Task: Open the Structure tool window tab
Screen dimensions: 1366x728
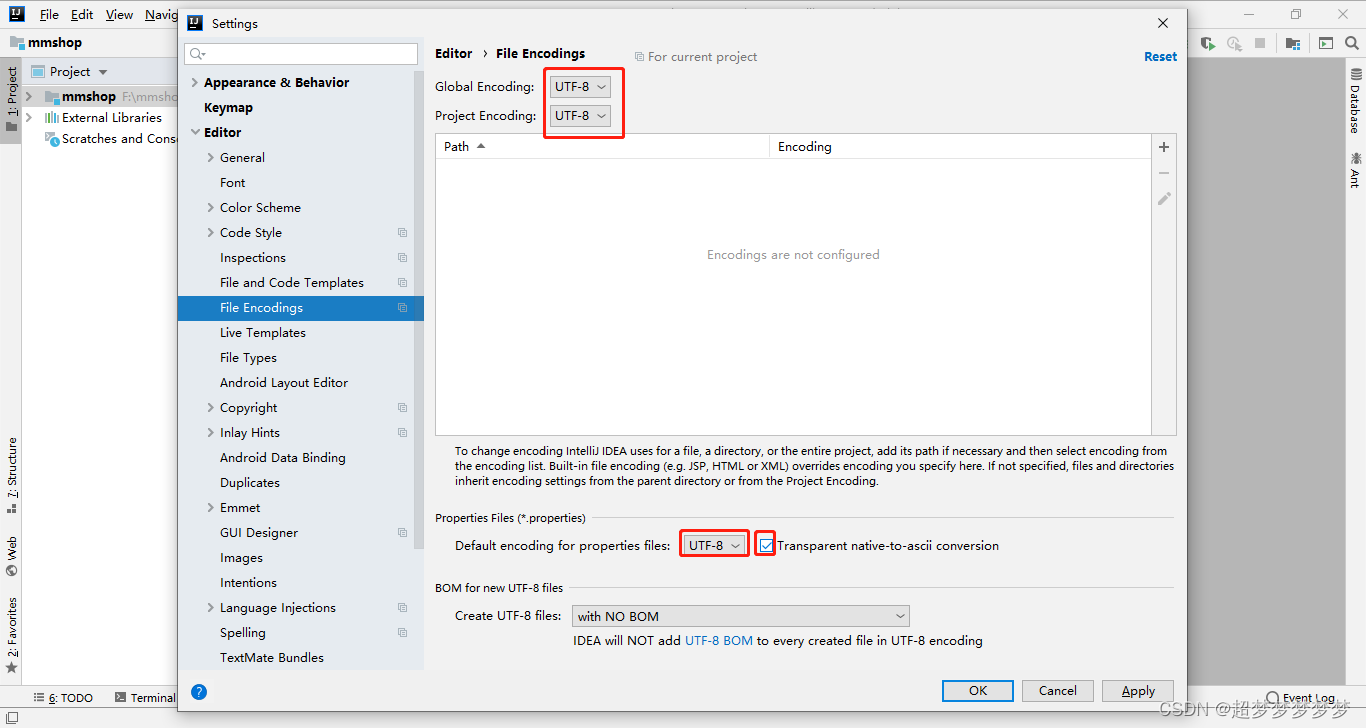Action: point(11,475)
